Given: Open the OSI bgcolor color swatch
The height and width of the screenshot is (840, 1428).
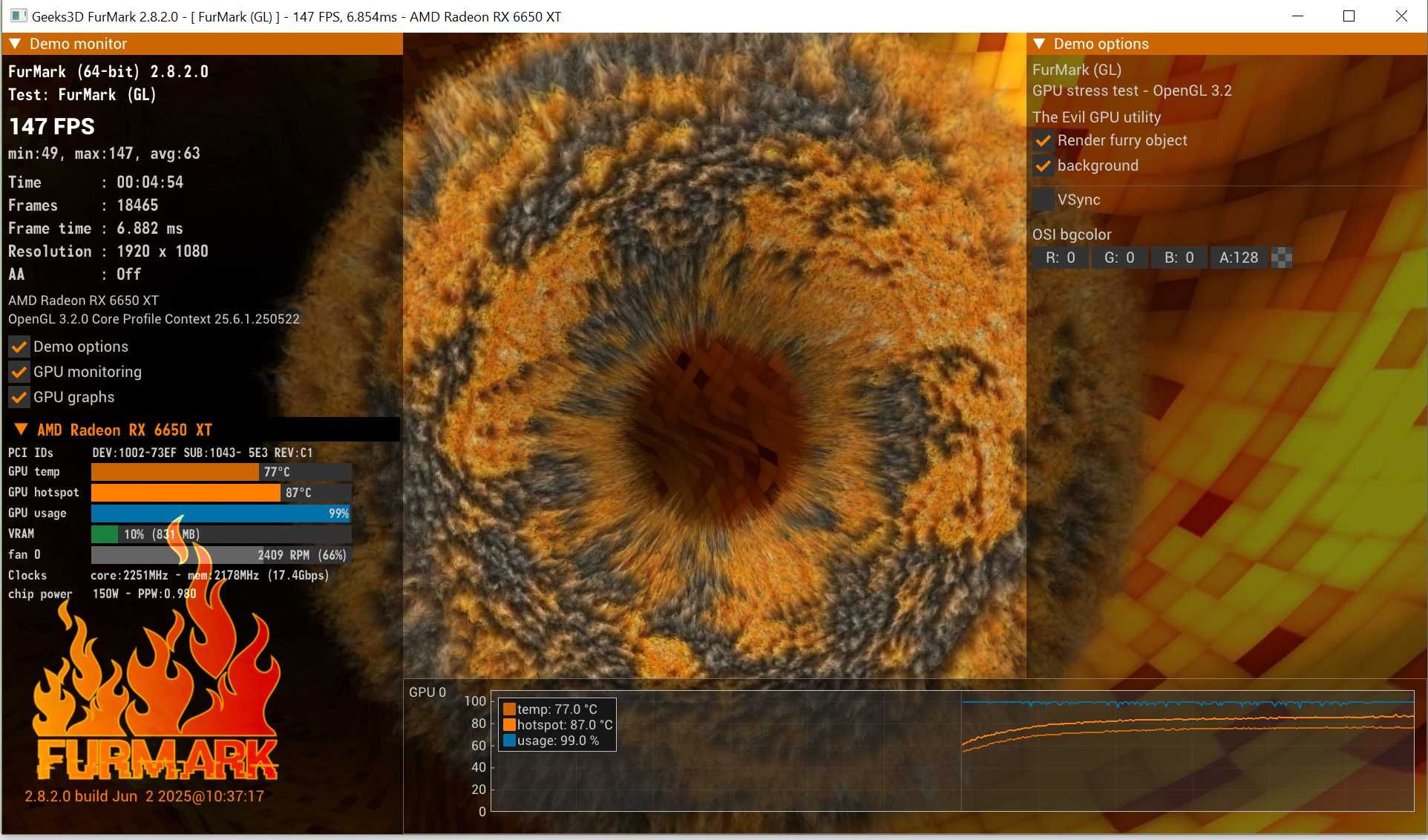Looking at the screenshot, I should pyautogui.click(x=1282, y=257).
